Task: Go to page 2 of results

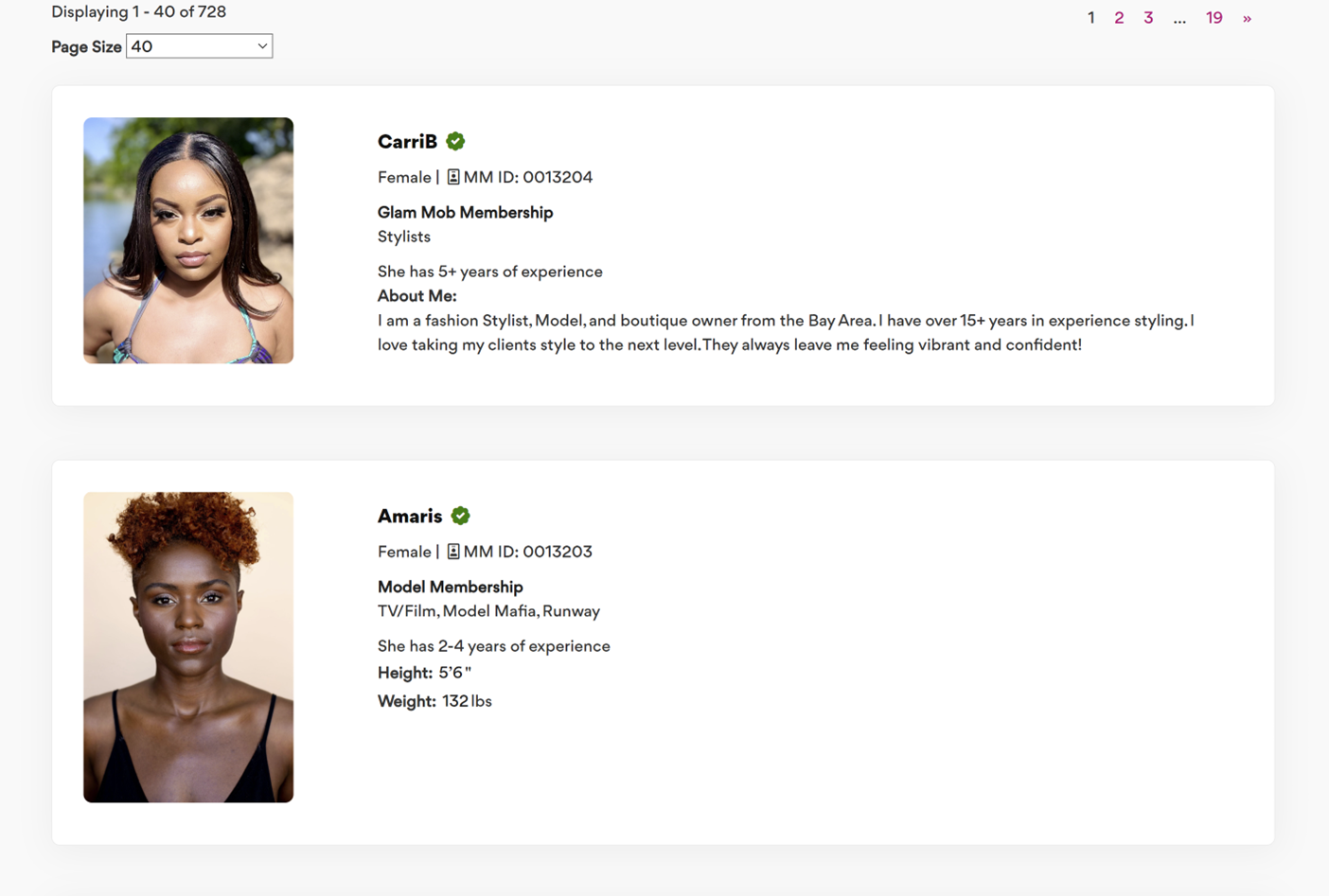Action: (1119, 18)
